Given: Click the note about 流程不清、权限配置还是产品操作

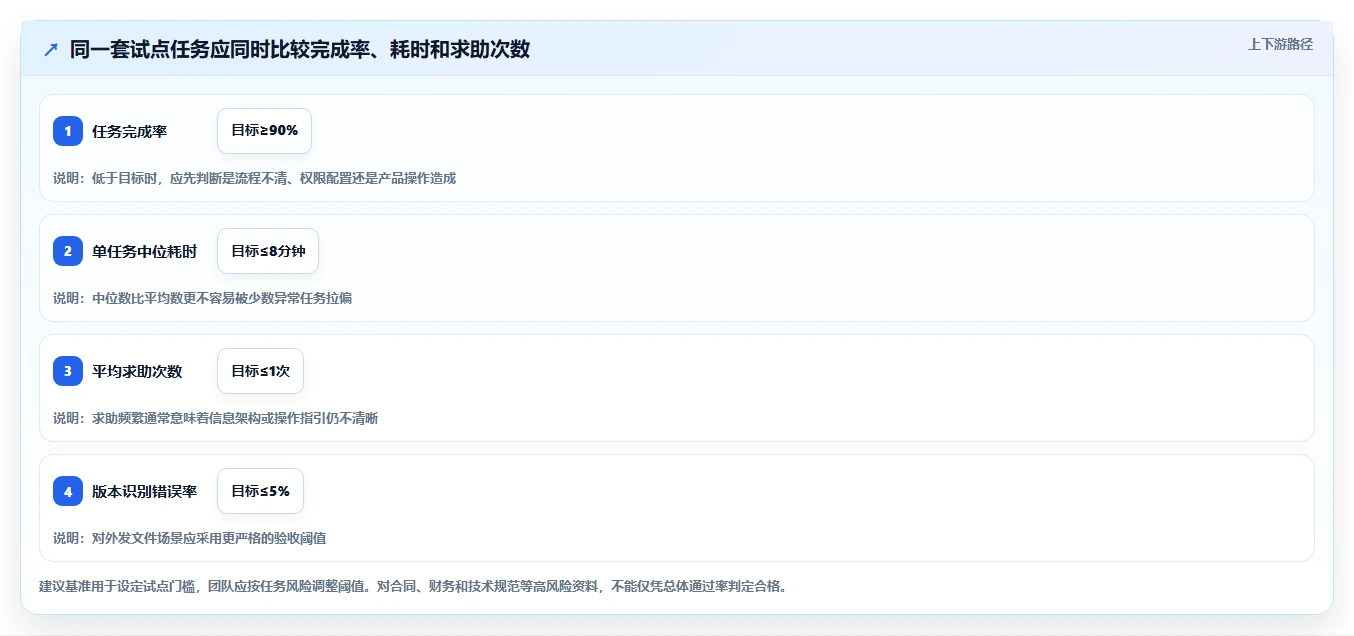Looking at the screenshot, I should [x=254, y=178].
